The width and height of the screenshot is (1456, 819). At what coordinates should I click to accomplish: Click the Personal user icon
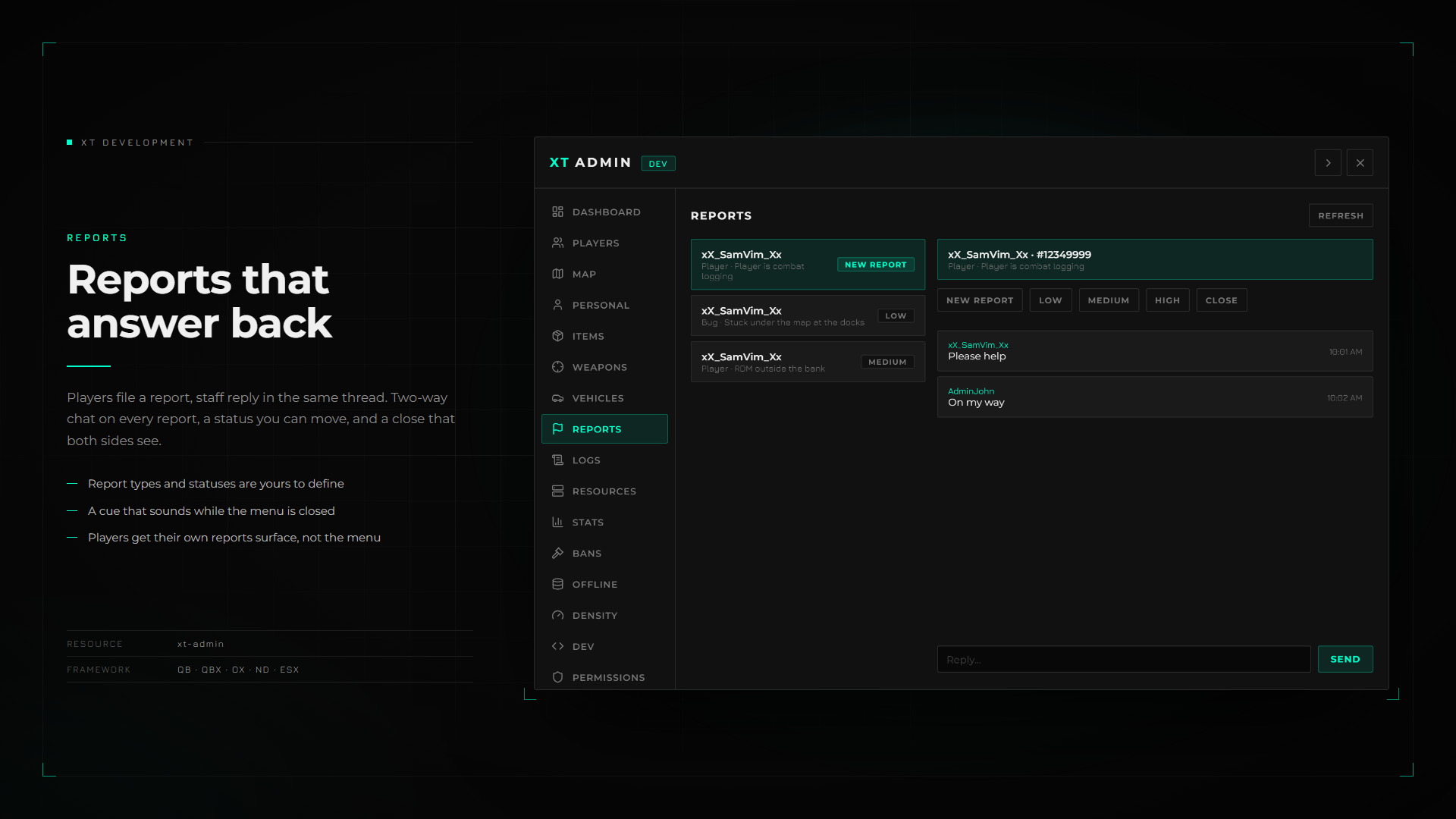557,305
